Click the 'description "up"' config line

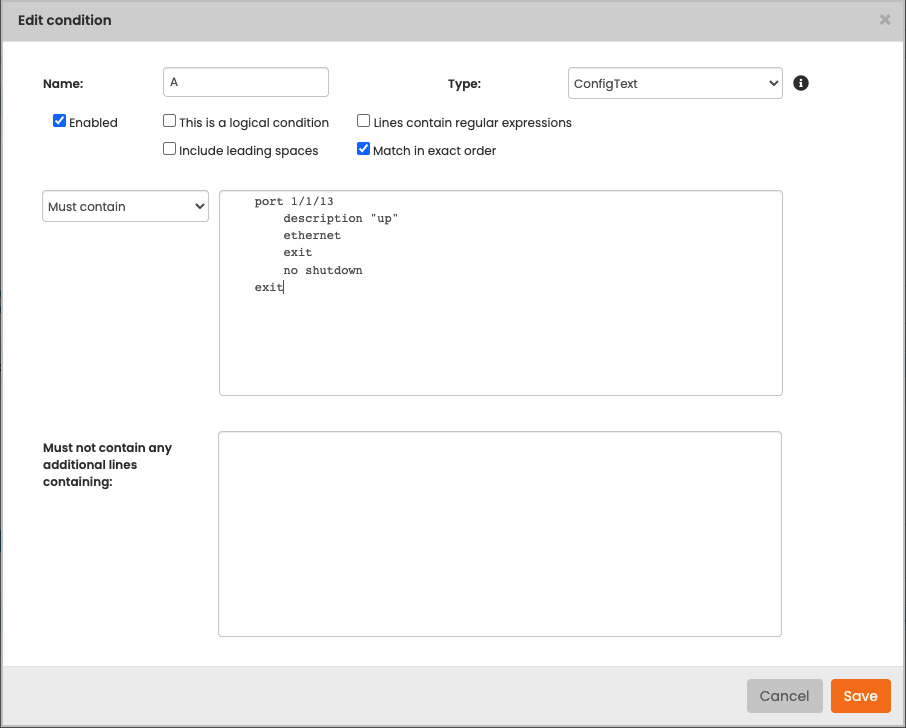click(x=340, y=218)
